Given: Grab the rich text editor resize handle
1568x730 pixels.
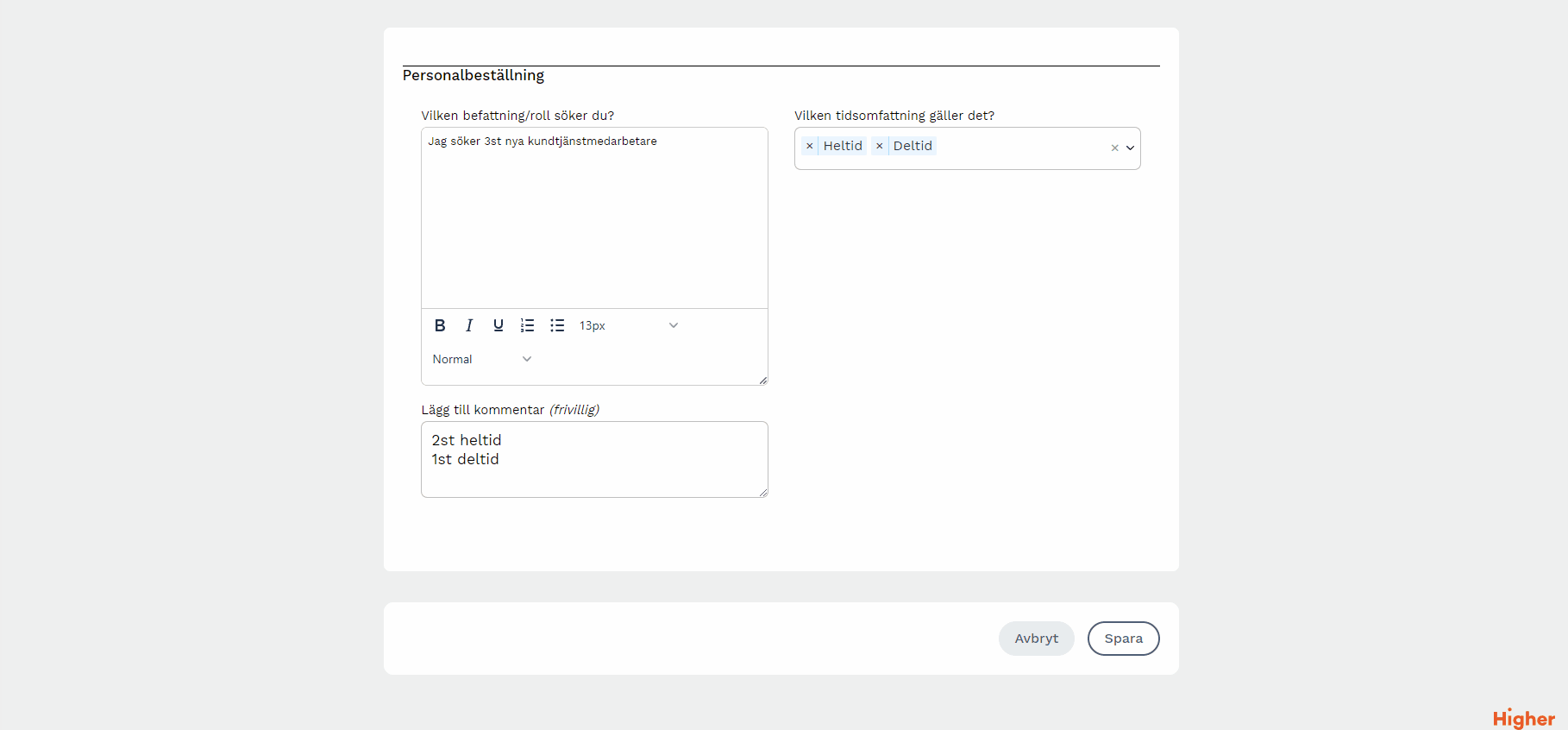Looking at the screenshot, I should [x=763, y=381].
